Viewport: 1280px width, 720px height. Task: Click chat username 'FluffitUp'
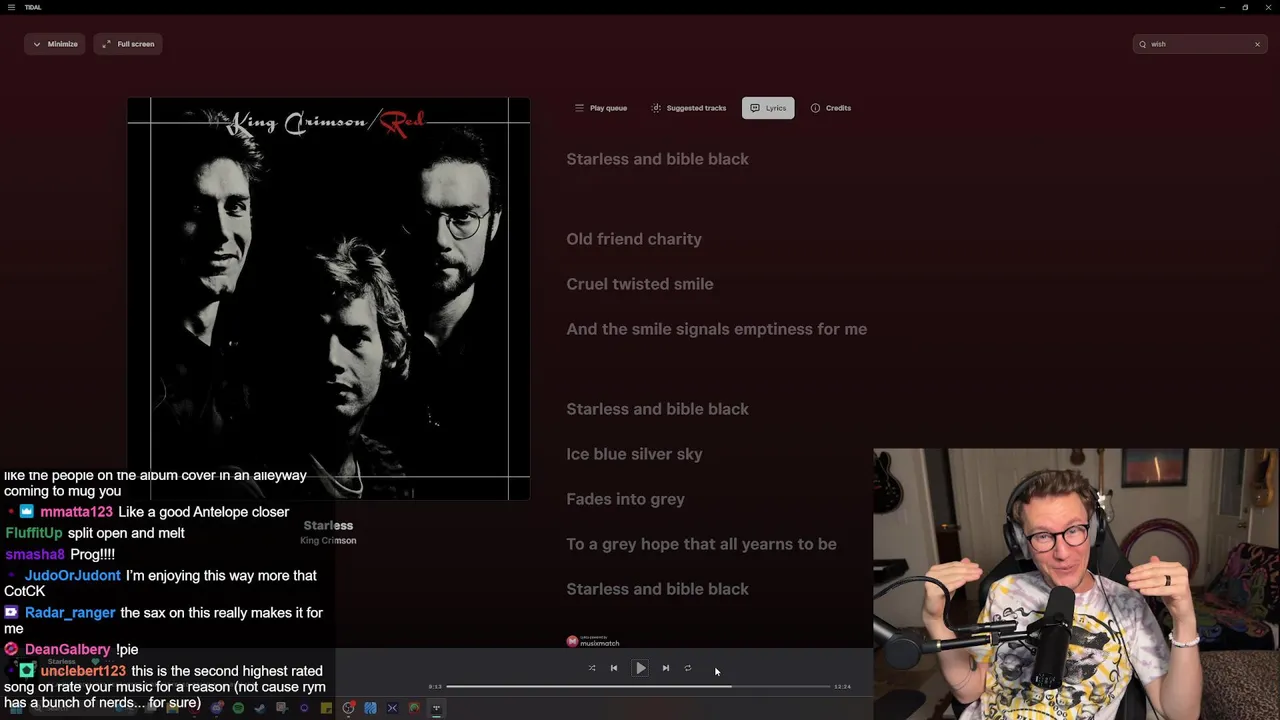pos(34,533)
